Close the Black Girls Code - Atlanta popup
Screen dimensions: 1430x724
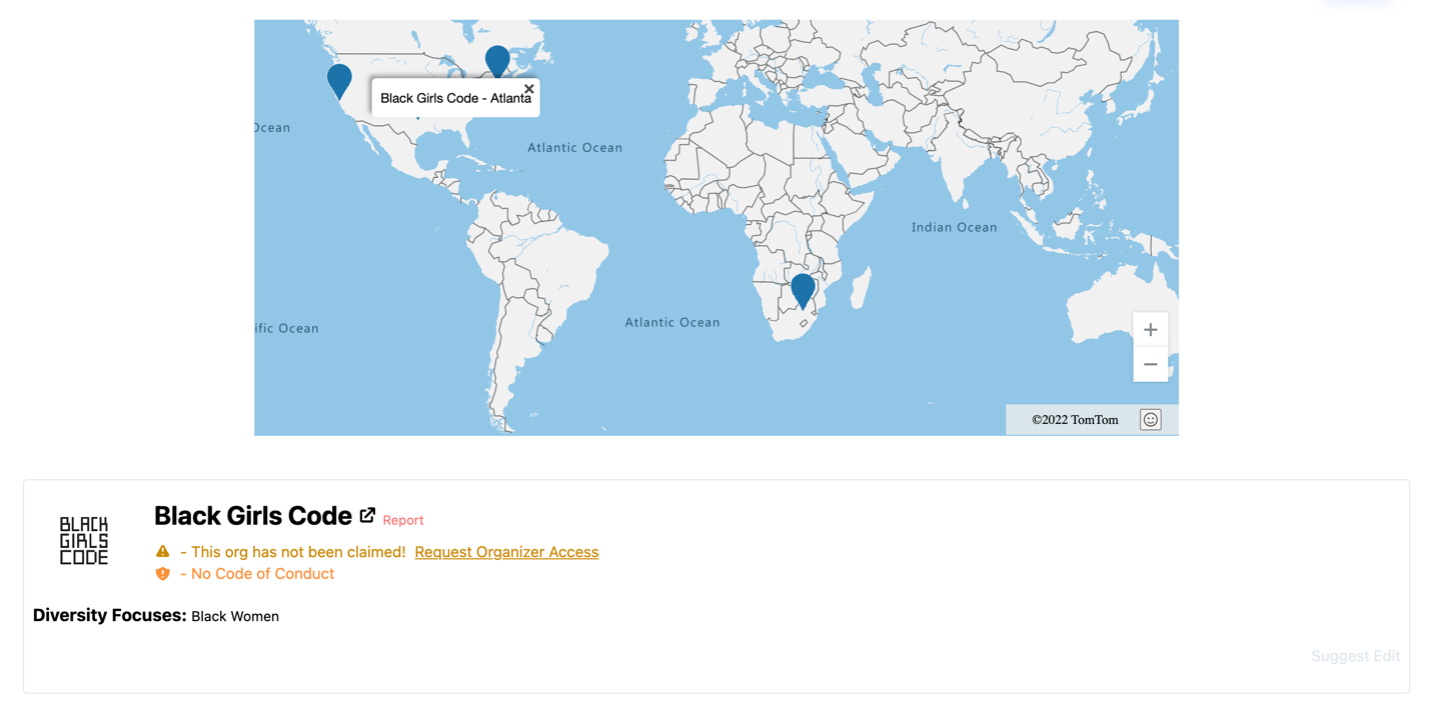point(529,89)
